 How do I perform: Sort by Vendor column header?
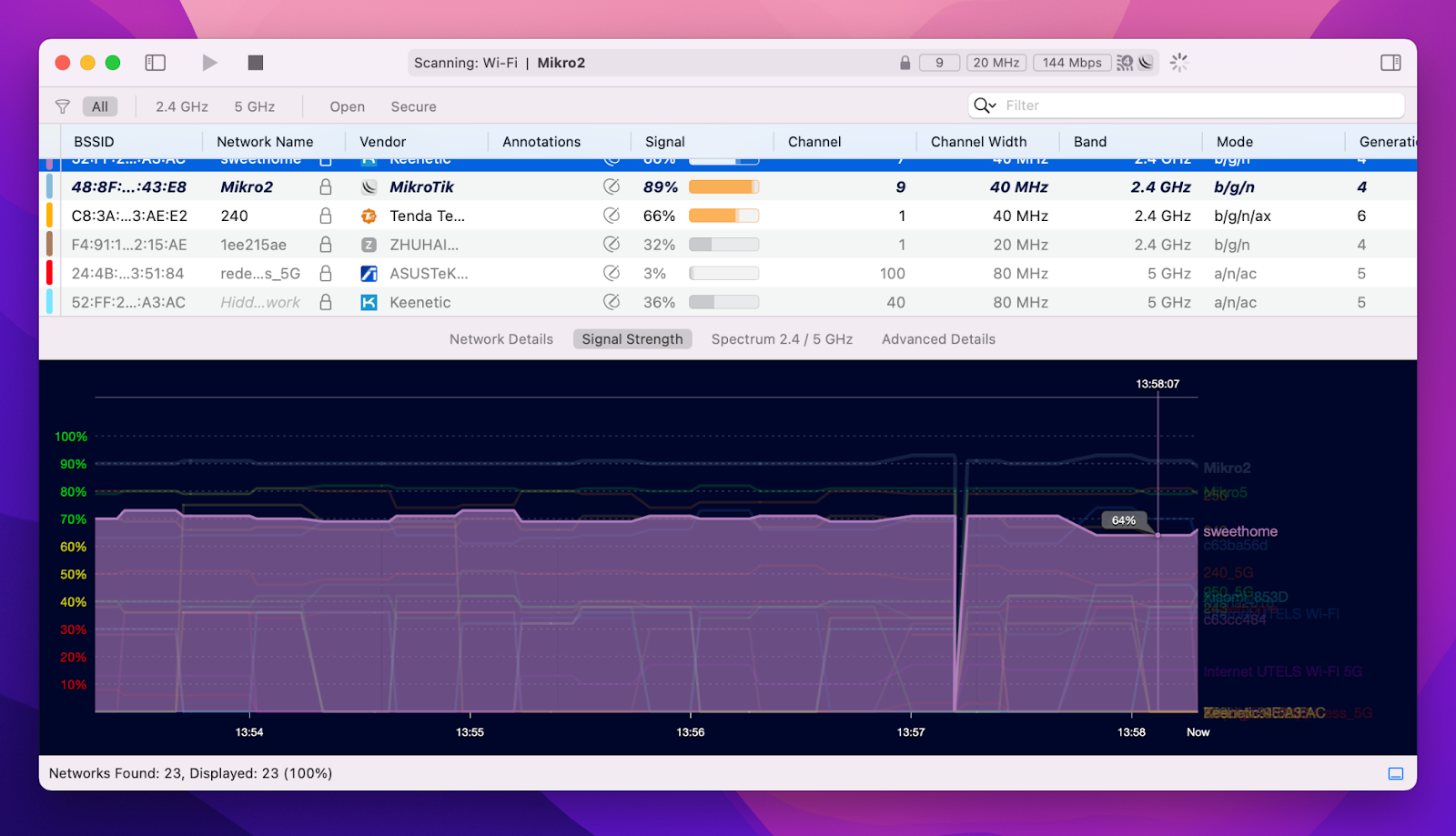tap(383, 142)
